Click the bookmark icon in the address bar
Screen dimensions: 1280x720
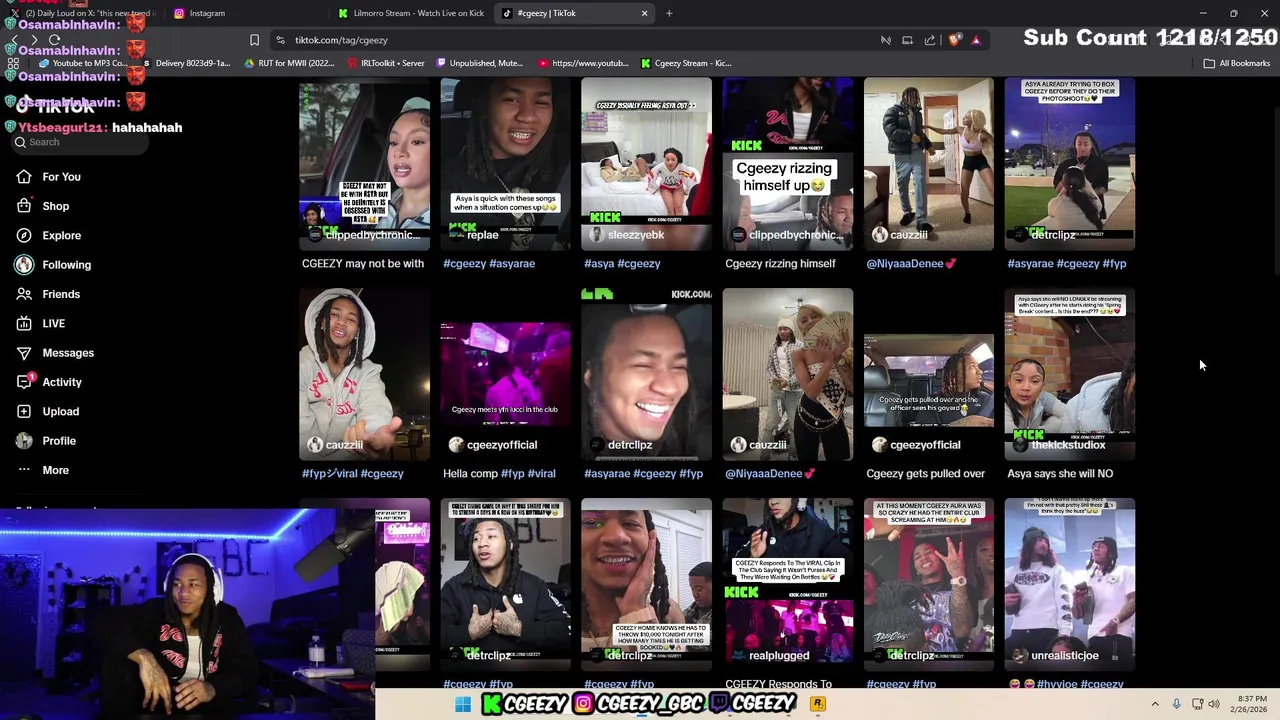coord(254,40)
